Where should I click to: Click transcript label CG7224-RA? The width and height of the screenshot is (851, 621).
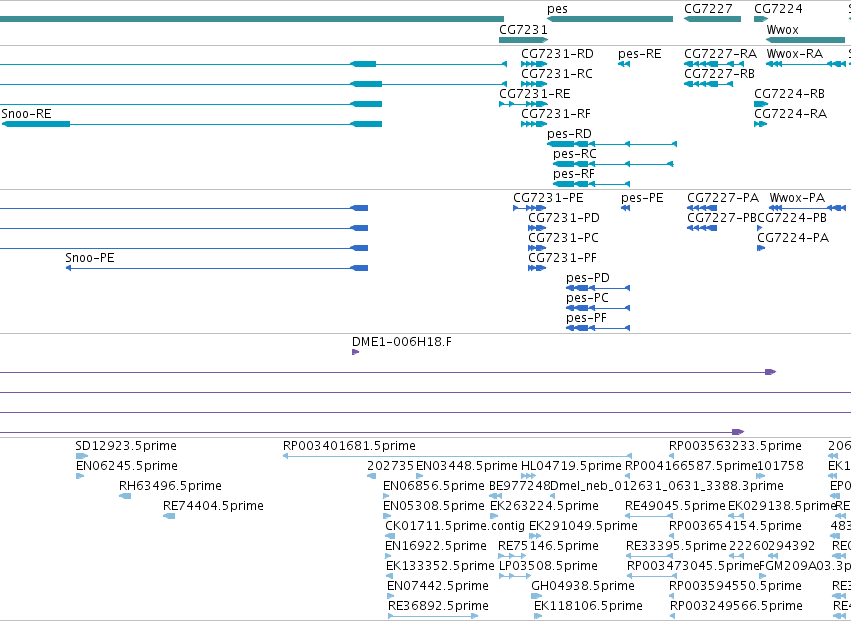click(791, 114)
